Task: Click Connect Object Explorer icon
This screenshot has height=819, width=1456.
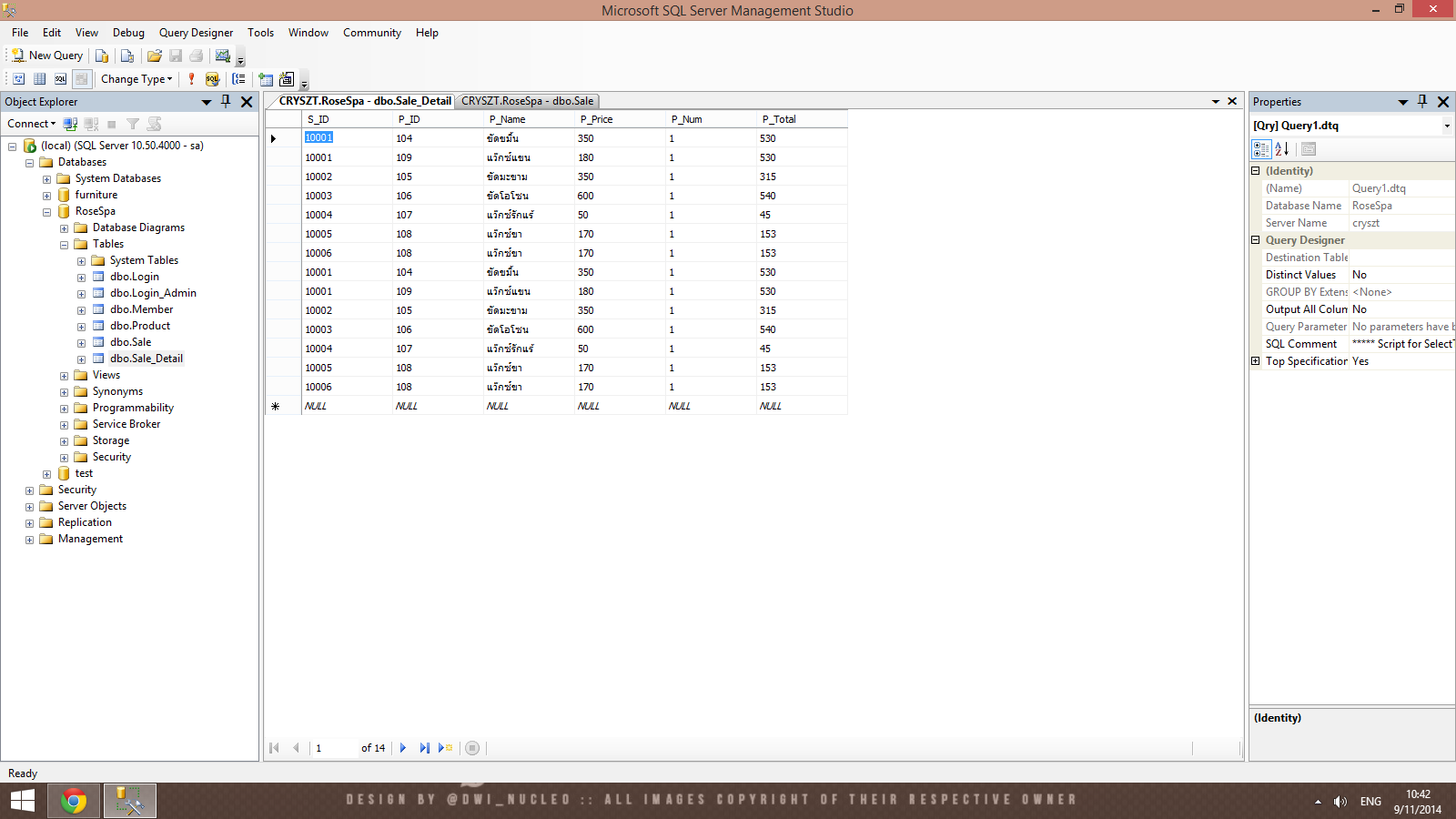Action: [70, 124]
